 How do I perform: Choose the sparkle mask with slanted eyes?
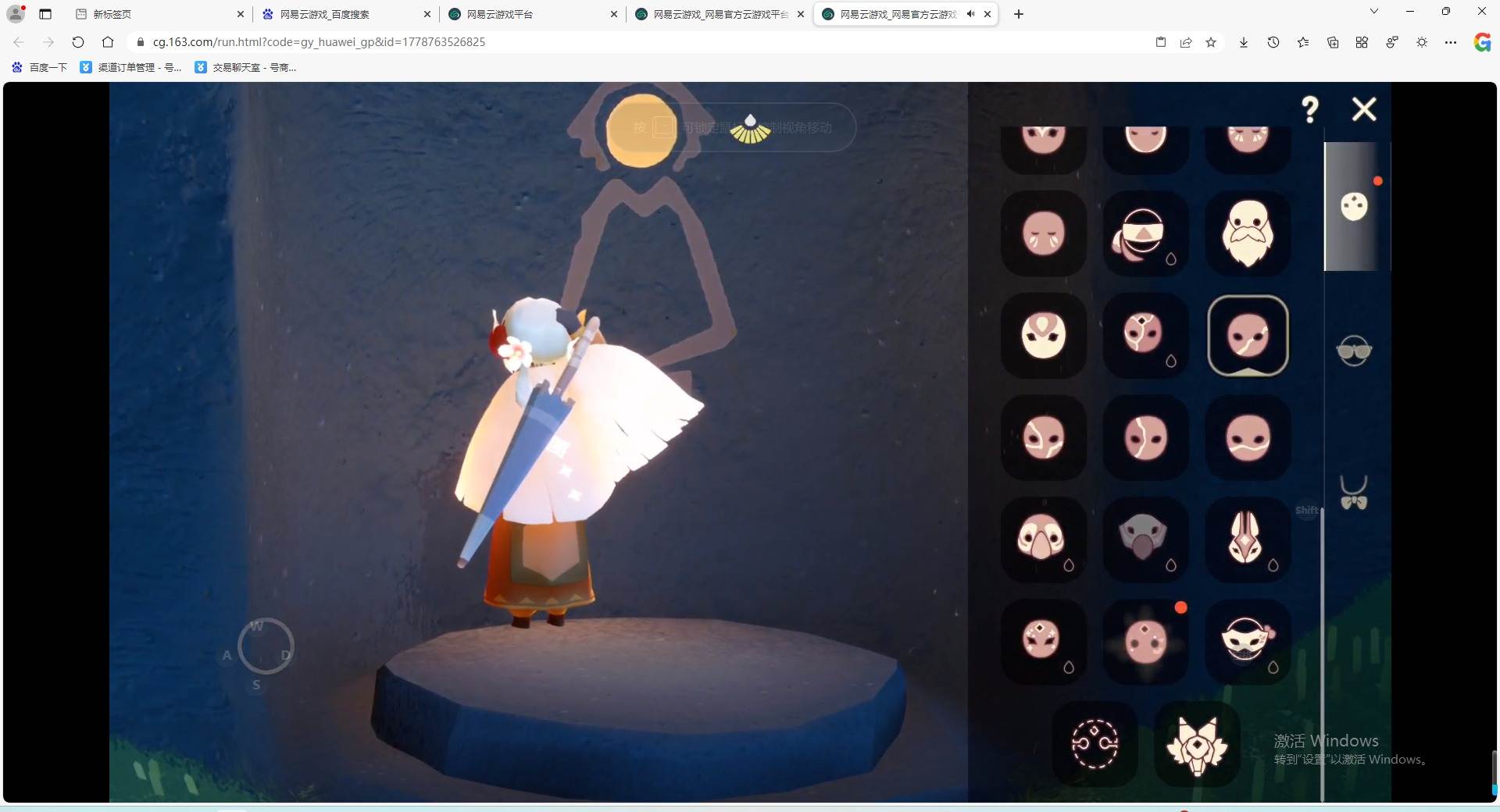[1044, 642]
